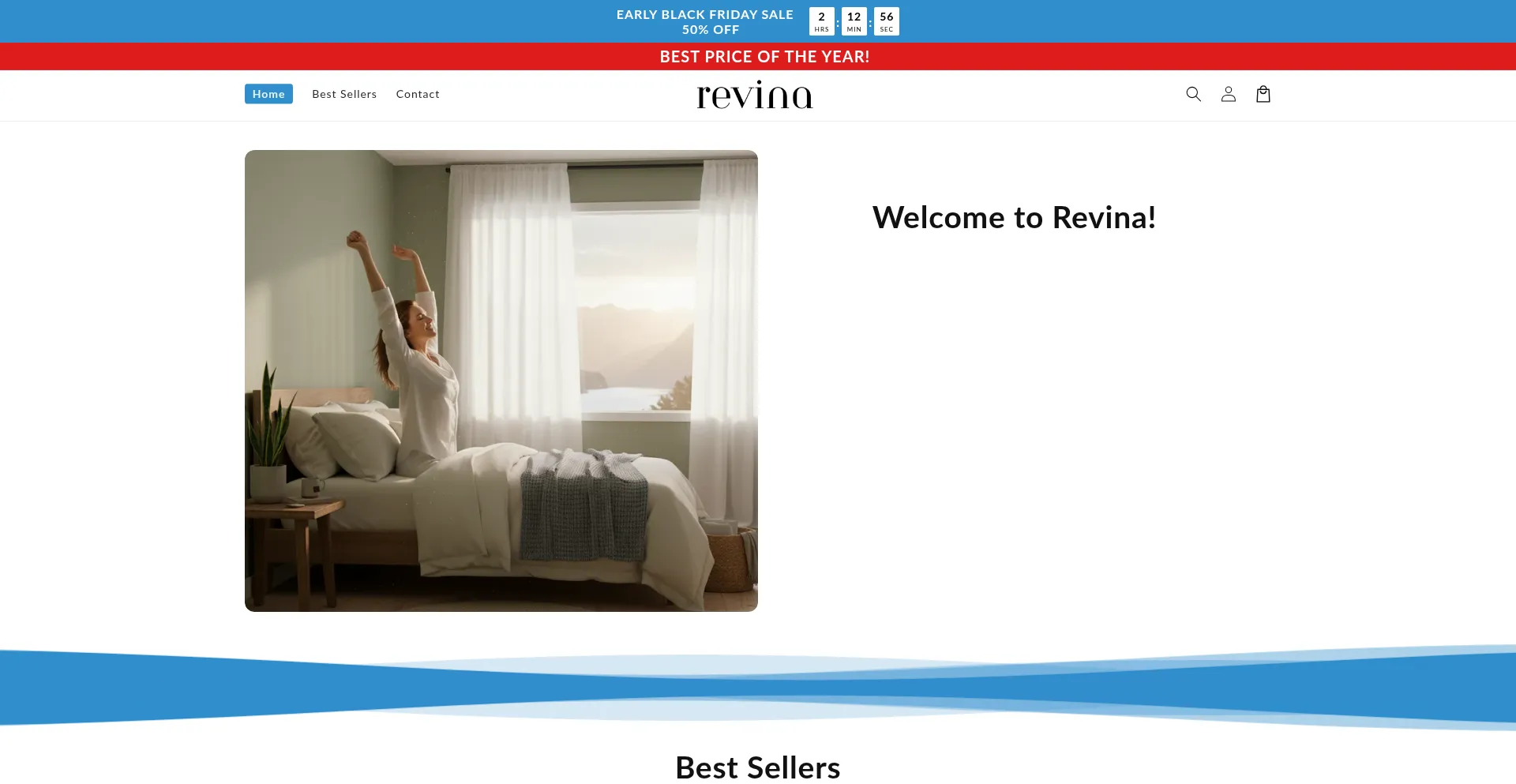The height and width of the screenshot is (784, 1516).
Task: Click the Best Price of the Year banner
Action: [764, 57]
